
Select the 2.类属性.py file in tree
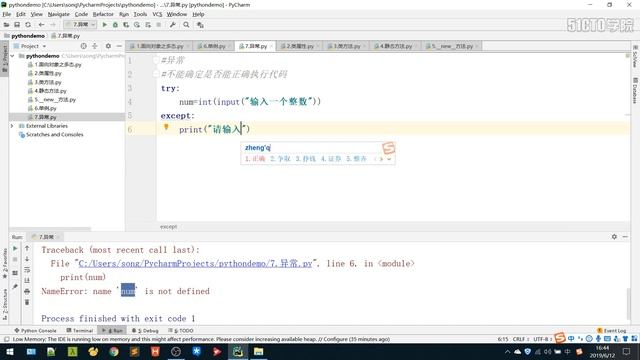click(x=47, y=73)
